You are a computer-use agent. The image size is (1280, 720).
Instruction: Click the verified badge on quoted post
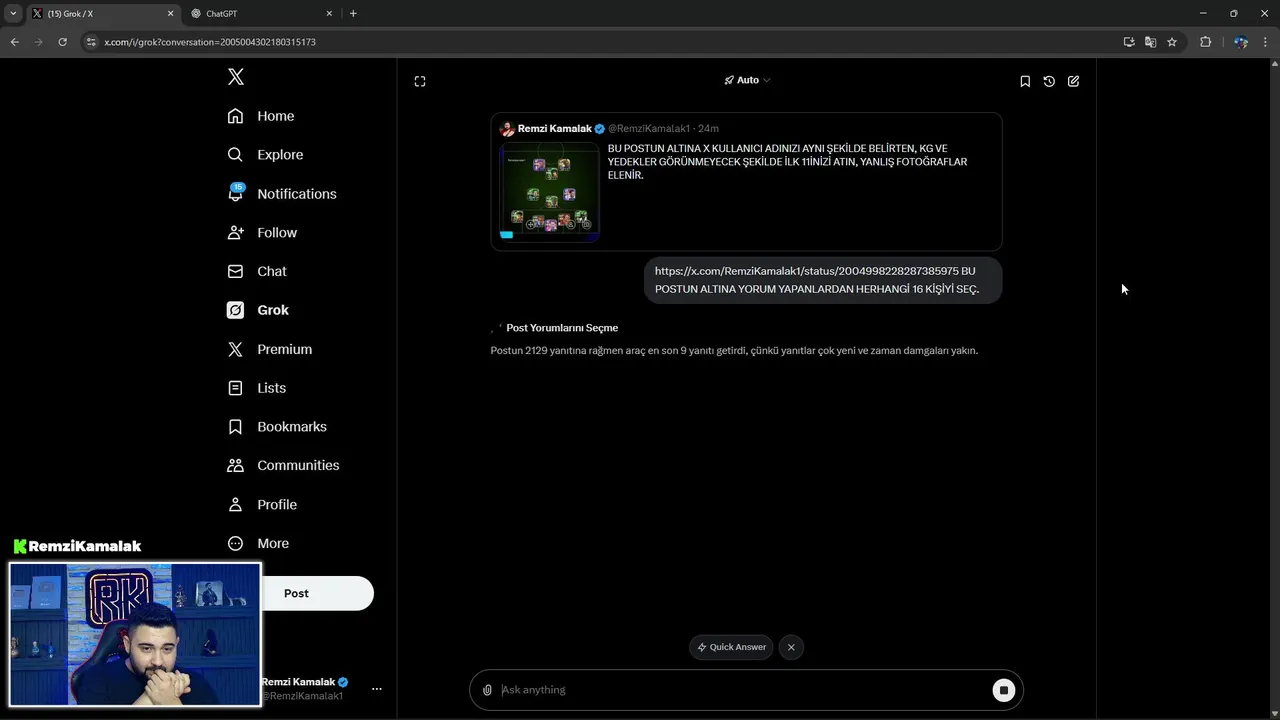pos(600,128)
